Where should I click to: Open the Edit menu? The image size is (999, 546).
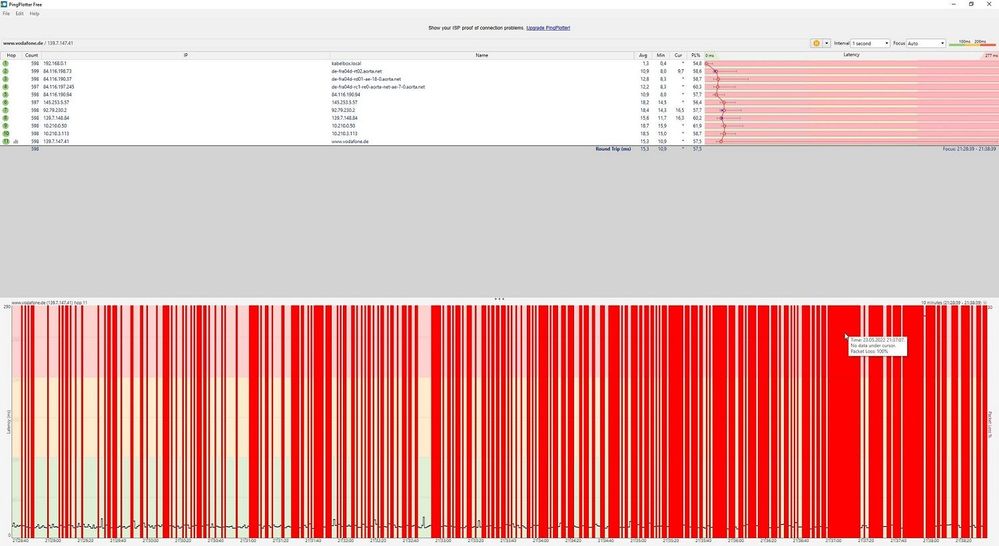coord(20,13)
